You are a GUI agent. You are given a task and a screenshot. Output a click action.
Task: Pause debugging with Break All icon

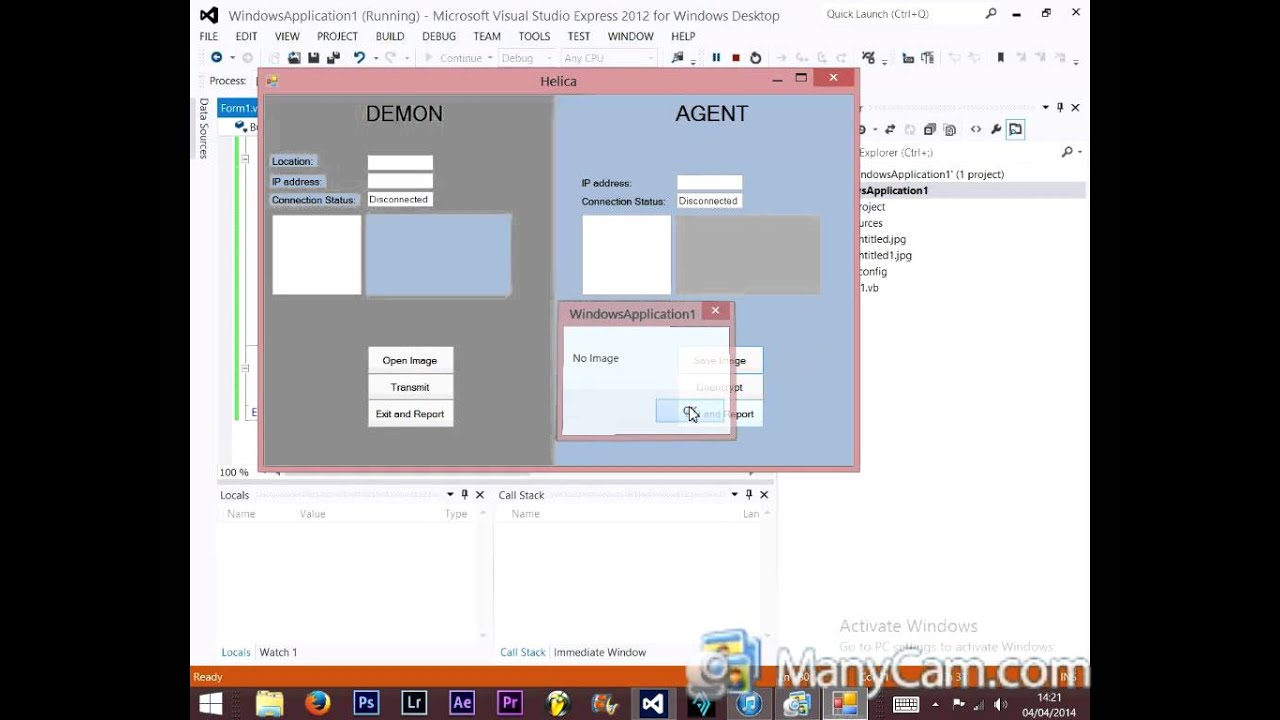click(716, 58)
